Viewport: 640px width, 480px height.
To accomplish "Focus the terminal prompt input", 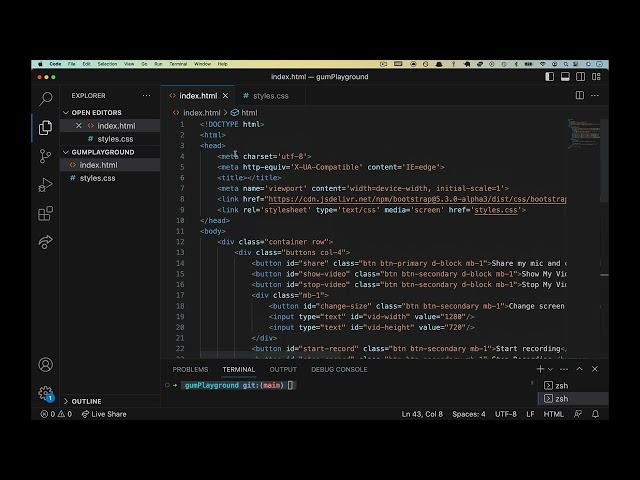I will pos(291,385).
